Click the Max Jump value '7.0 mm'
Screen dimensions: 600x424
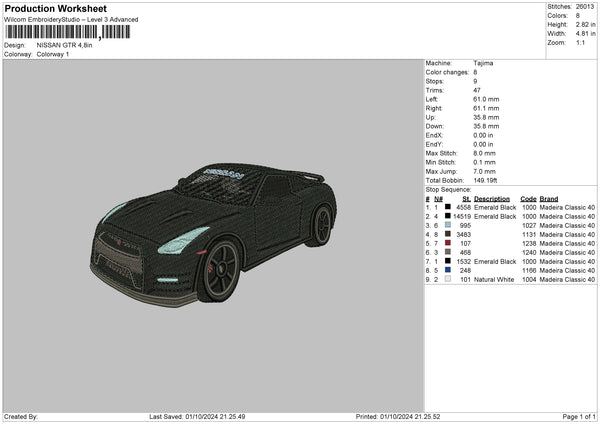point(484,171)
